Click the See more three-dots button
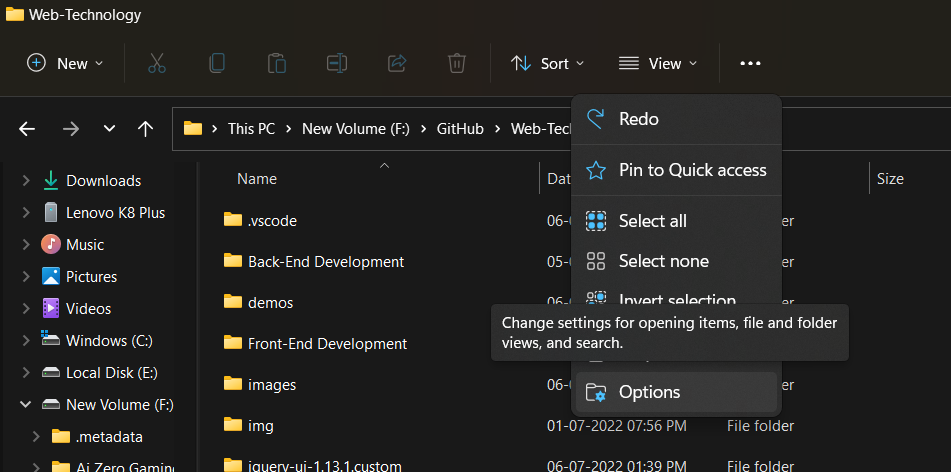This screenshot has height=472, width=951. (x=750, y=63)
